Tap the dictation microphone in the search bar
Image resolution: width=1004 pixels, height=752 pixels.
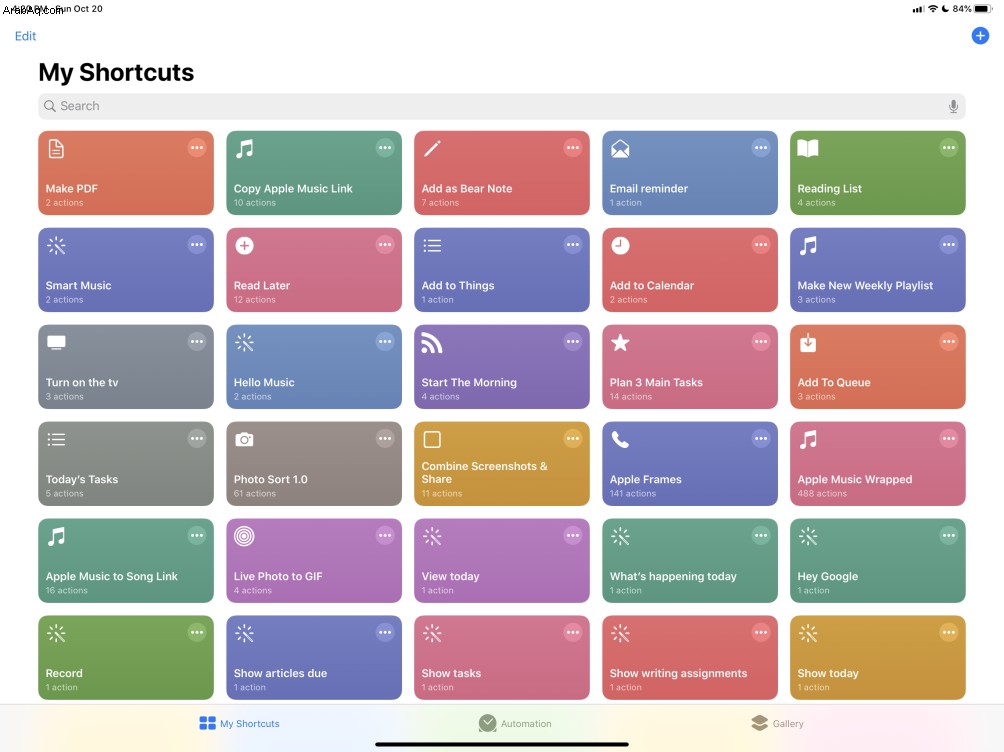tap(953, 106)
